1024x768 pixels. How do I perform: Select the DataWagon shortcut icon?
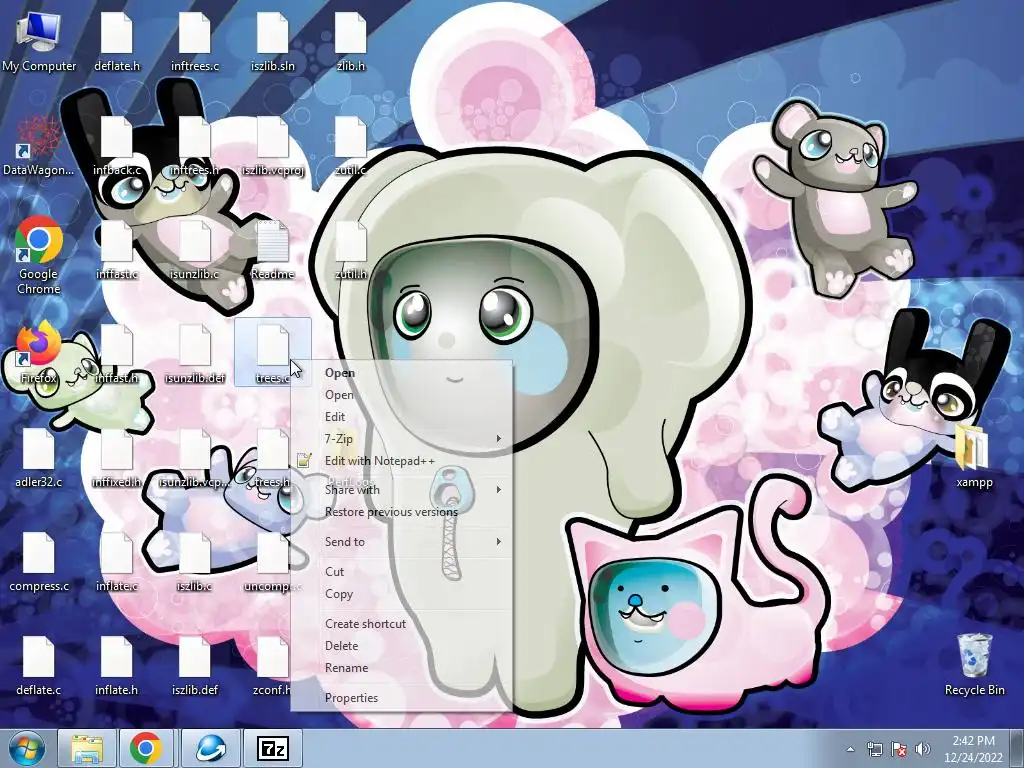tap(39, 146)
